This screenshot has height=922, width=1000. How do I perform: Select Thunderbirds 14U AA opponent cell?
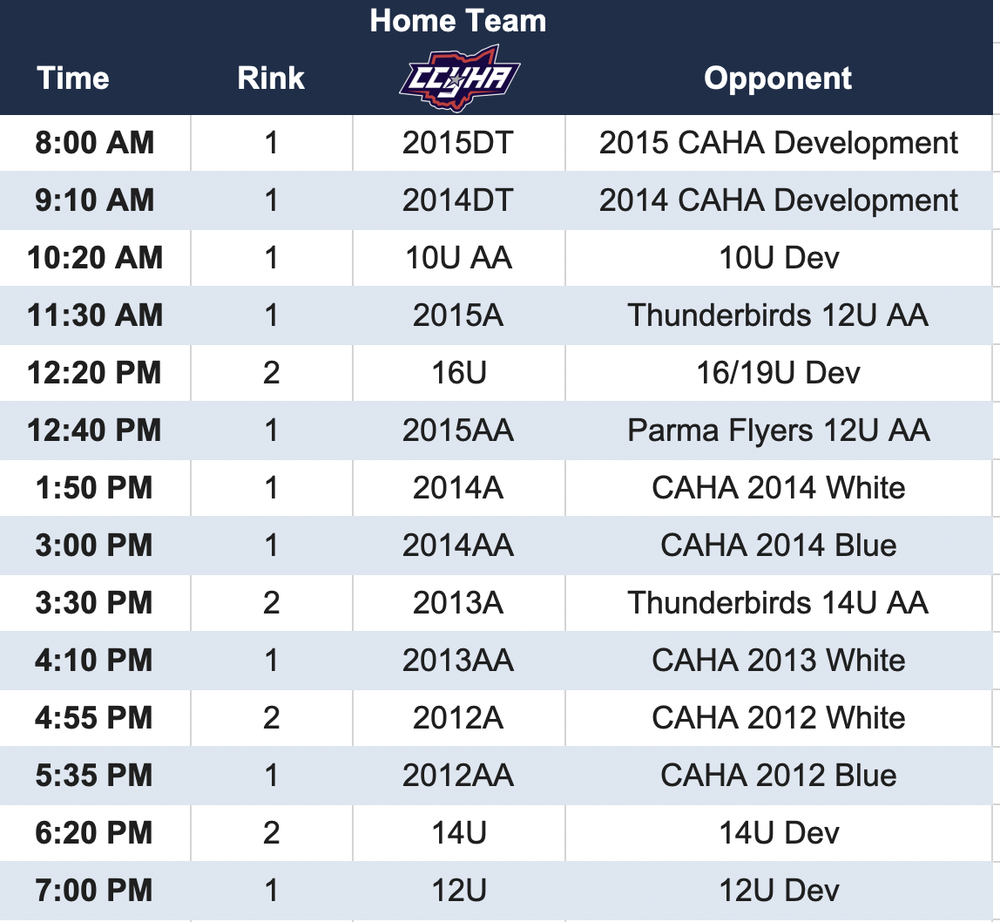[x=779, y=603]
